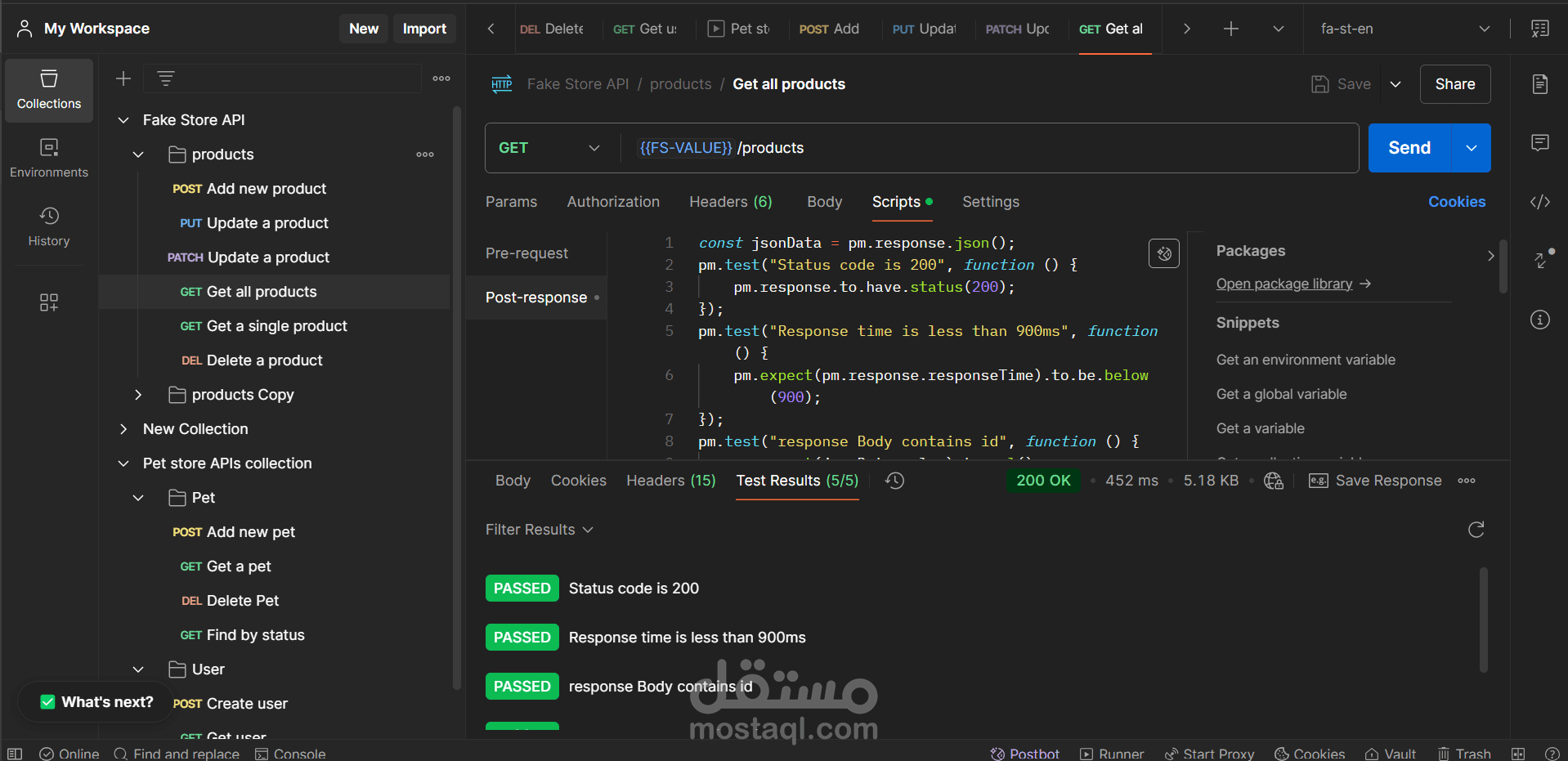Switch to the Settings tab
The image size is (1568, 761).
click(x=991, y=202)
